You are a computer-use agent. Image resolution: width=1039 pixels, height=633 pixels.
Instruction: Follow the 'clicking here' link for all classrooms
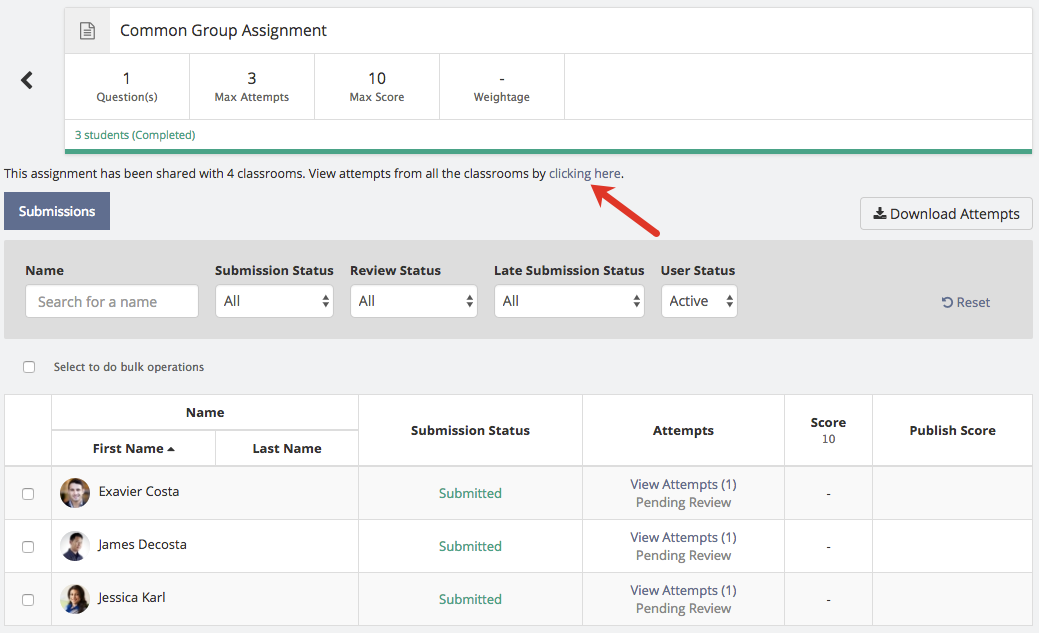[x=584, y=174]
